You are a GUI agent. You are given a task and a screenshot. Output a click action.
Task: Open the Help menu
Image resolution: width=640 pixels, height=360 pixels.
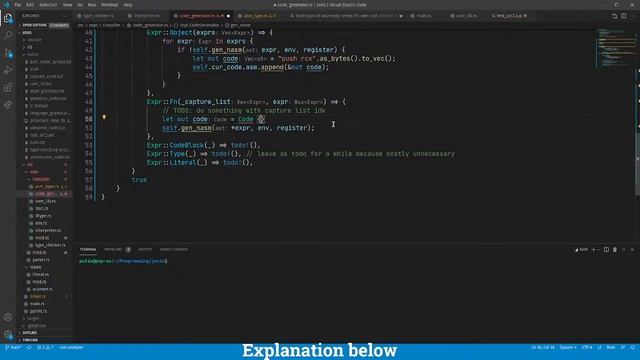coord(128,5)
